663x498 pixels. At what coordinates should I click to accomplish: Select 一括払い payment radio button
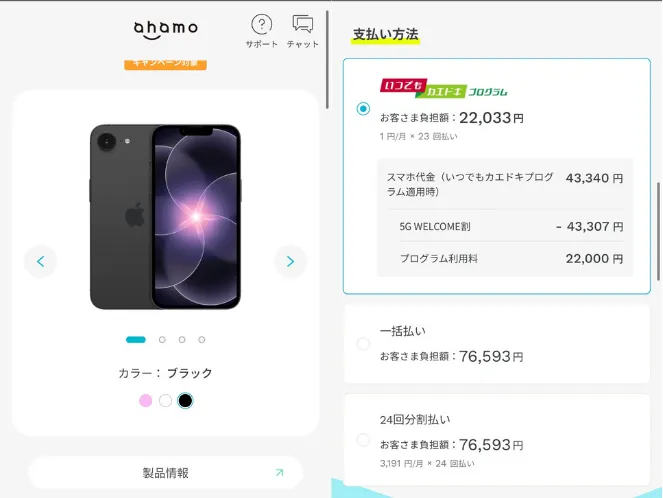pos(363,344)
